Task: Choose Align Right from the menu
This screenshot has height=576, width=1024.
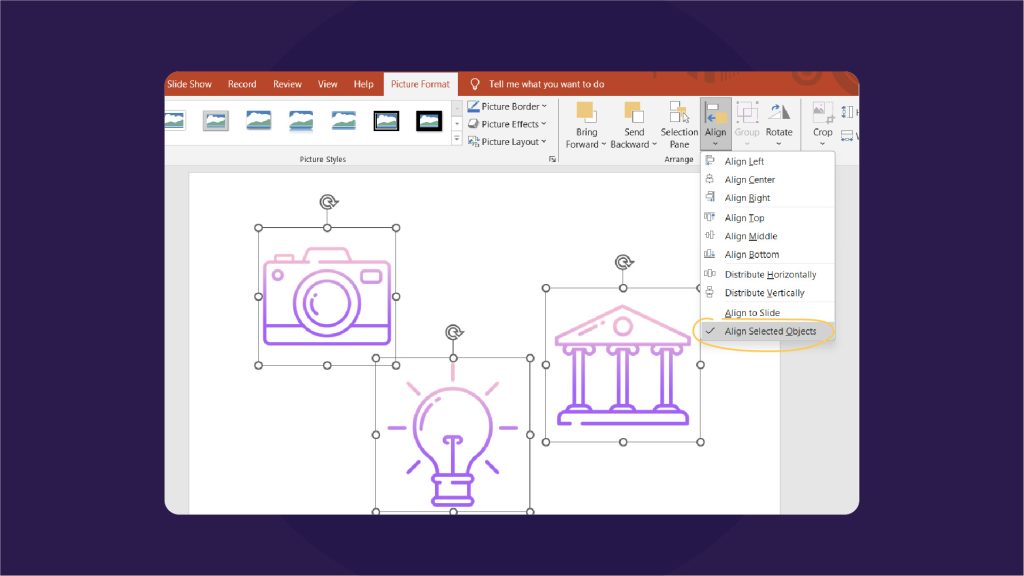Action: (x=768, y=198)
